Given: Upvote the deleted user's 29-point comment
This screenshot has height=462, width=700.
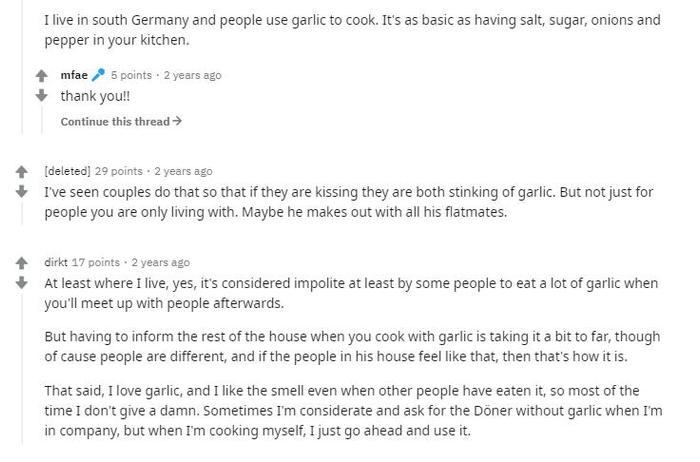Looking at the screenshot, I should [x=21, y=172].
